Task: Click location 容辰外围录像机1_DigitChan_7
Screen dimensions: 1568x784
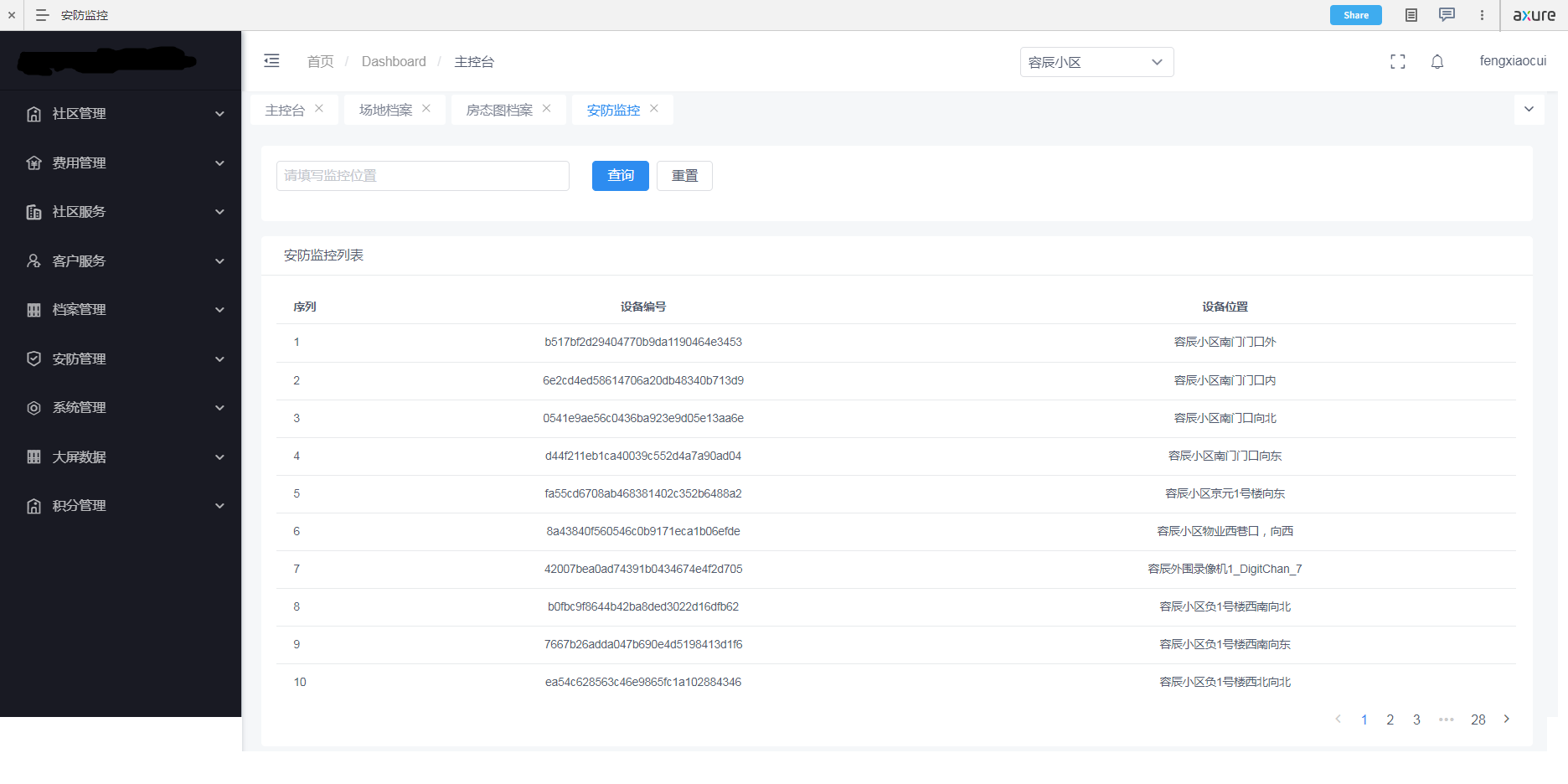Action: point(1225,569)
